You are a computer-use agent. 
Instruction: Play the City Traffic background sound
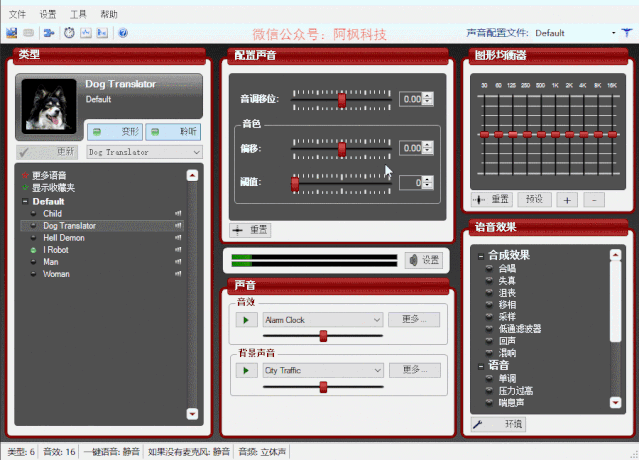point(246,370)
